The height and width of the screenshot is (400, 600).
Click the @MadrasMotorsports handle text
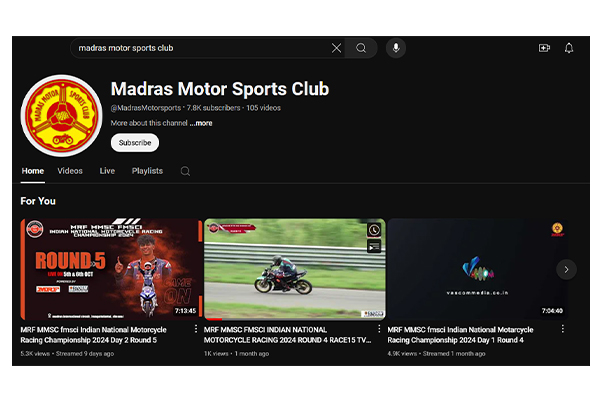146,108
